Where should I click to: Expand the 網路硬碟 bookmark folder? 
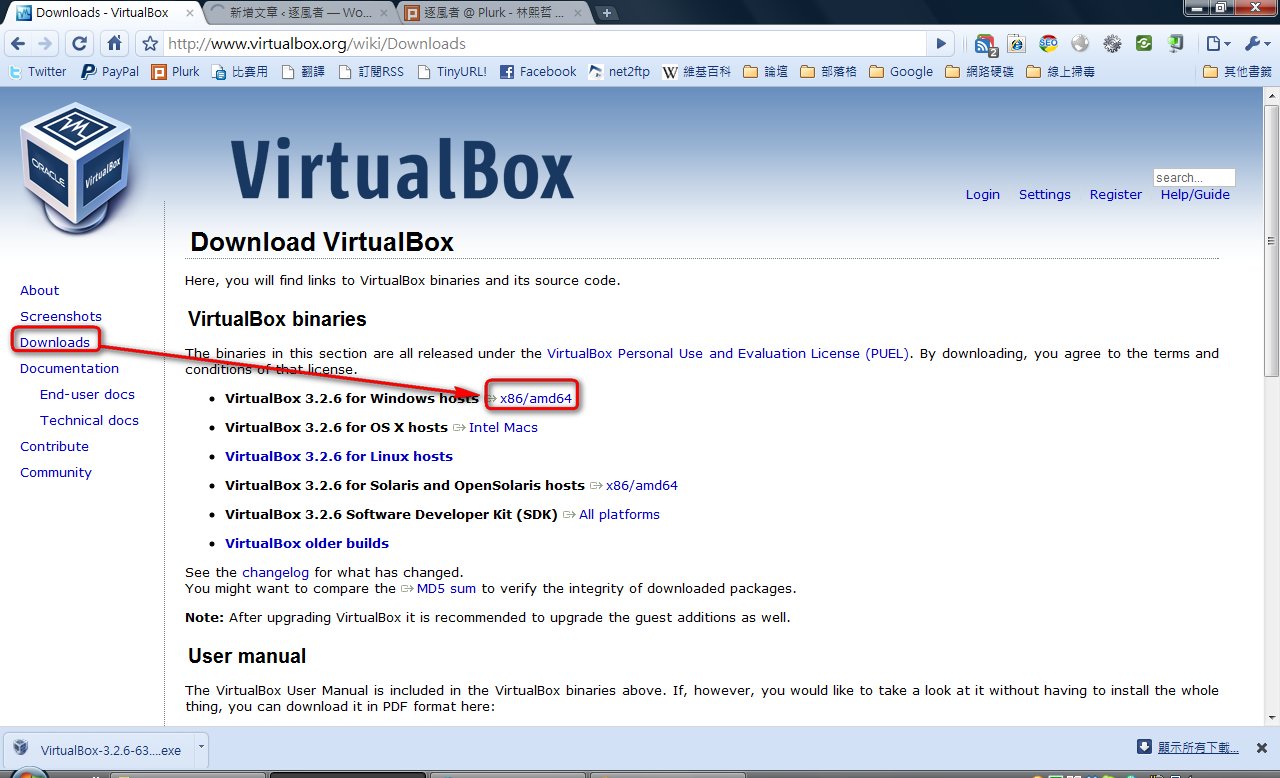(980, 72)
